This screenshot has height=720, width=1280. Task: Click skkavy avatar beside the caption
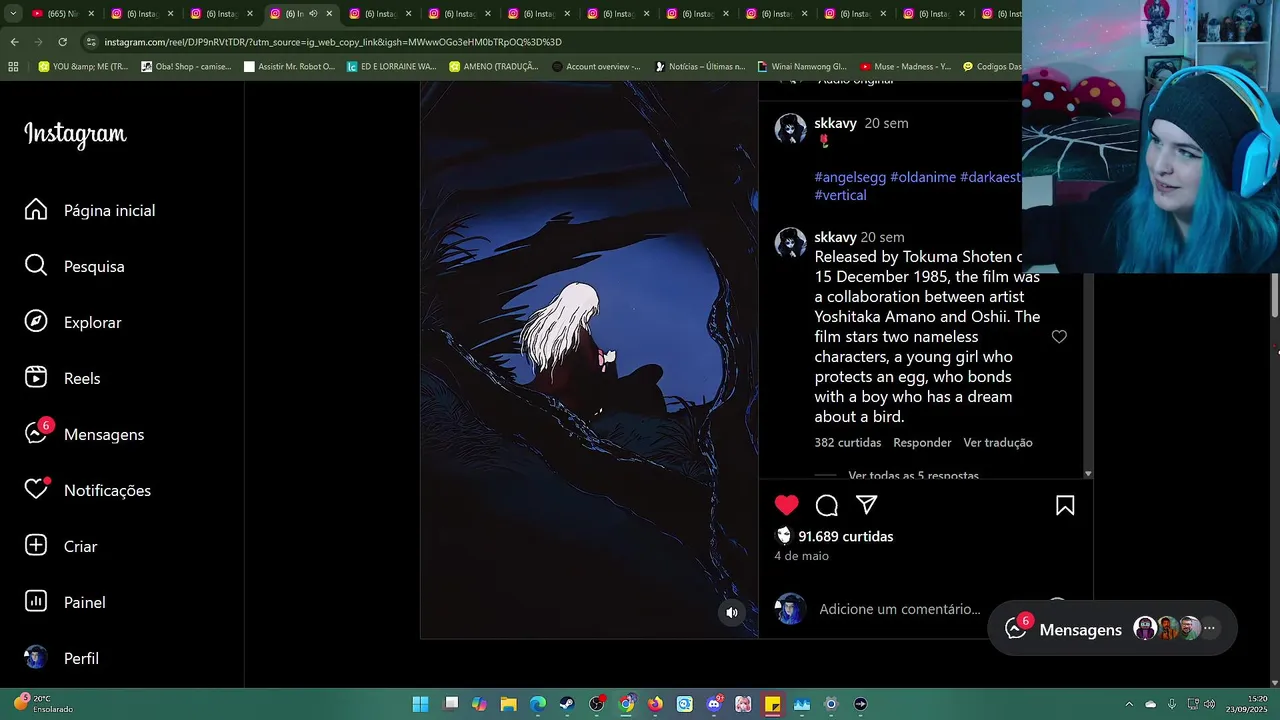pyautogui.click(x=790, y=128)
